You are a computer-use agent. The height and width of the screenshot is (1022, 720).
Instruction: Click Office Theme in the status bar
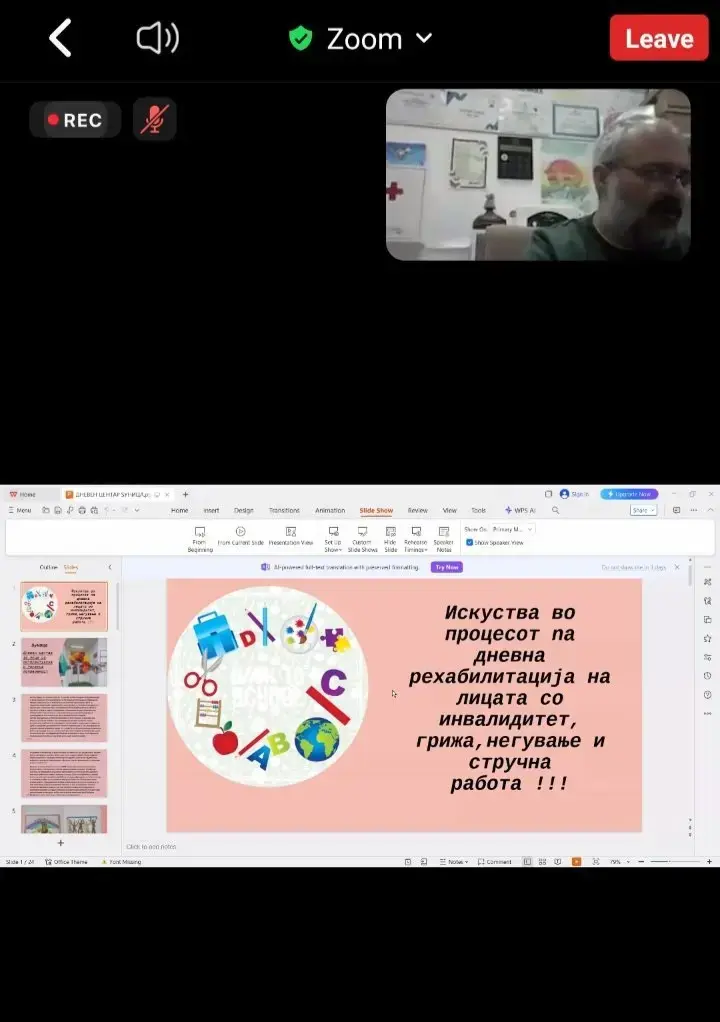point(66,862)
